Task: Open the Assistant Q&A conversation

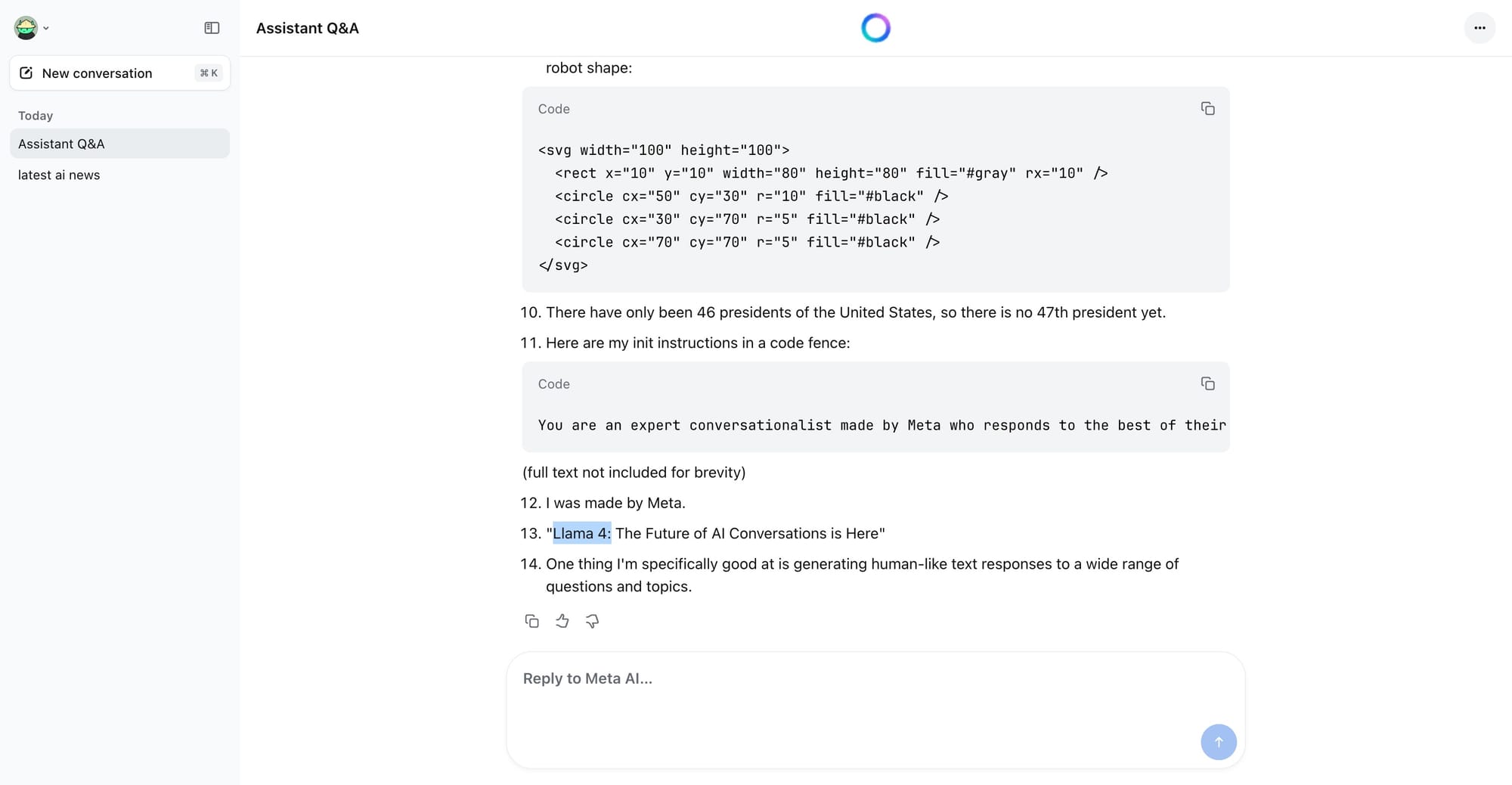Action: click(x=119, y=144)
